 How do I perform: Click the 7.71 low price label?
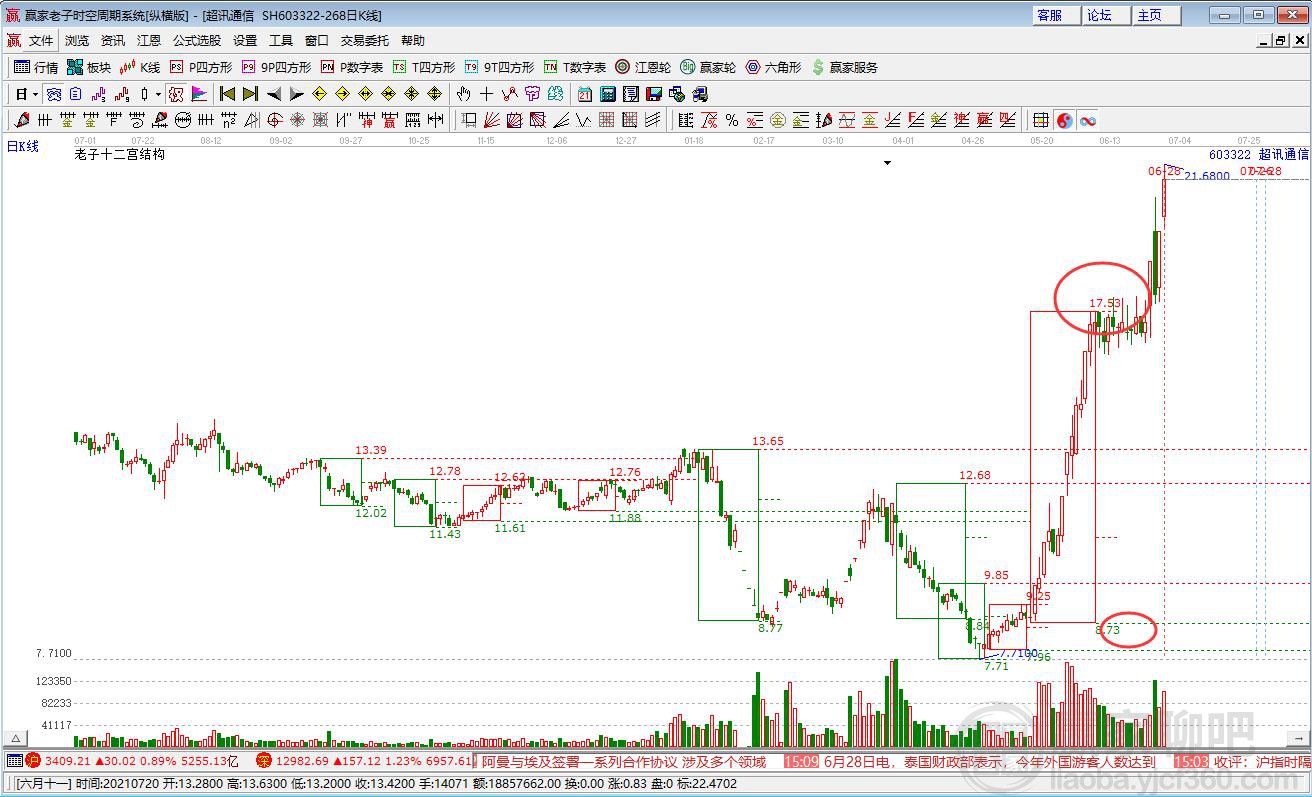pos(996,666)
